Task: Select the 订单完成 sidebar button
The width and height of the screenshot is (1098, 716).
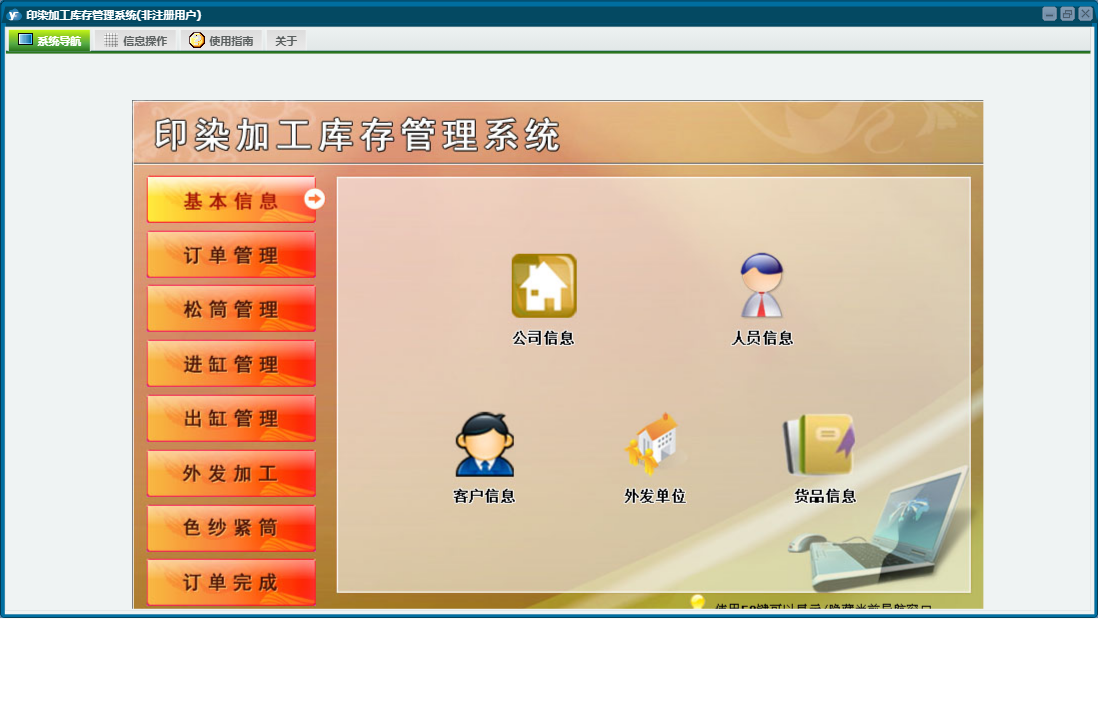Action: point(231,582)
